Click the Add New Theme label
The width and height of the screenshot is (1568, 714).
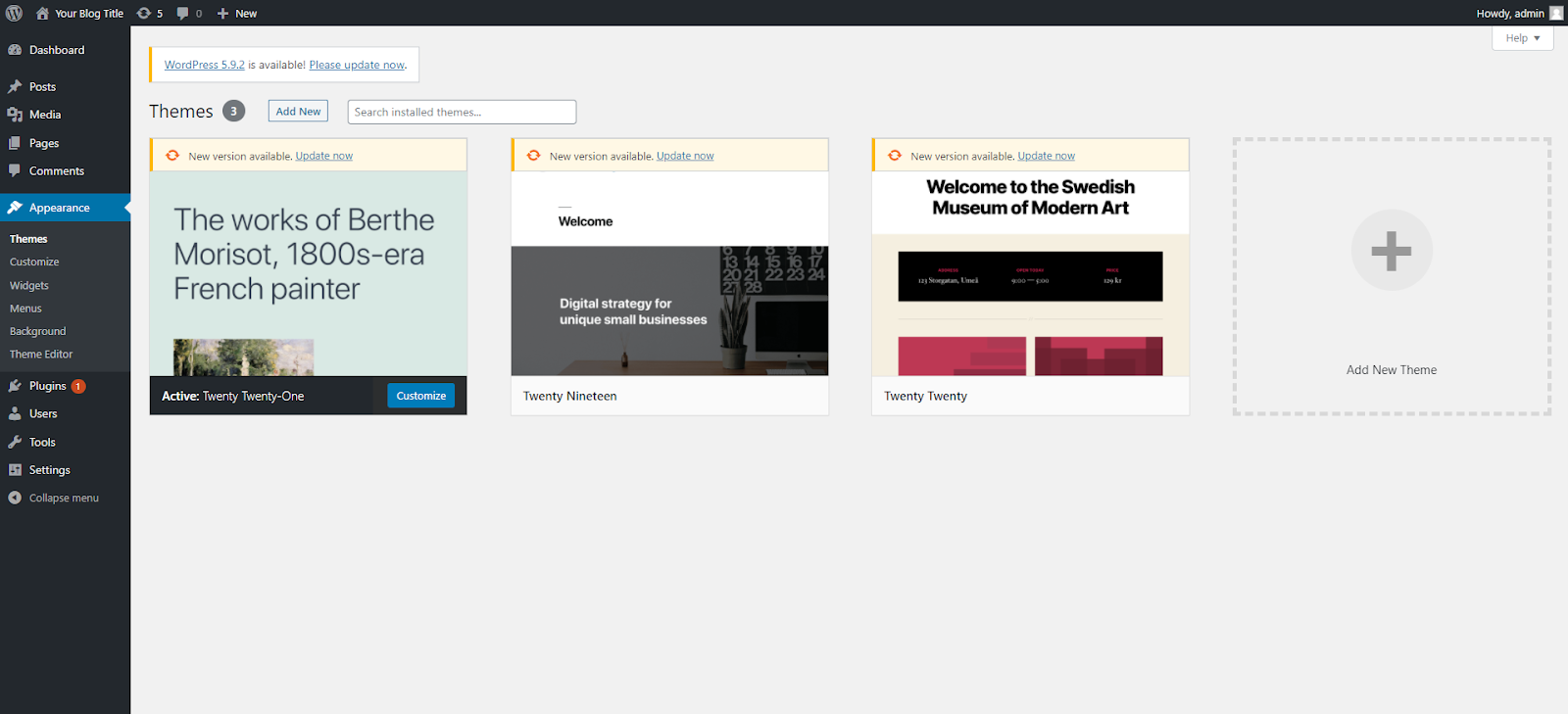click(1392, 370)
